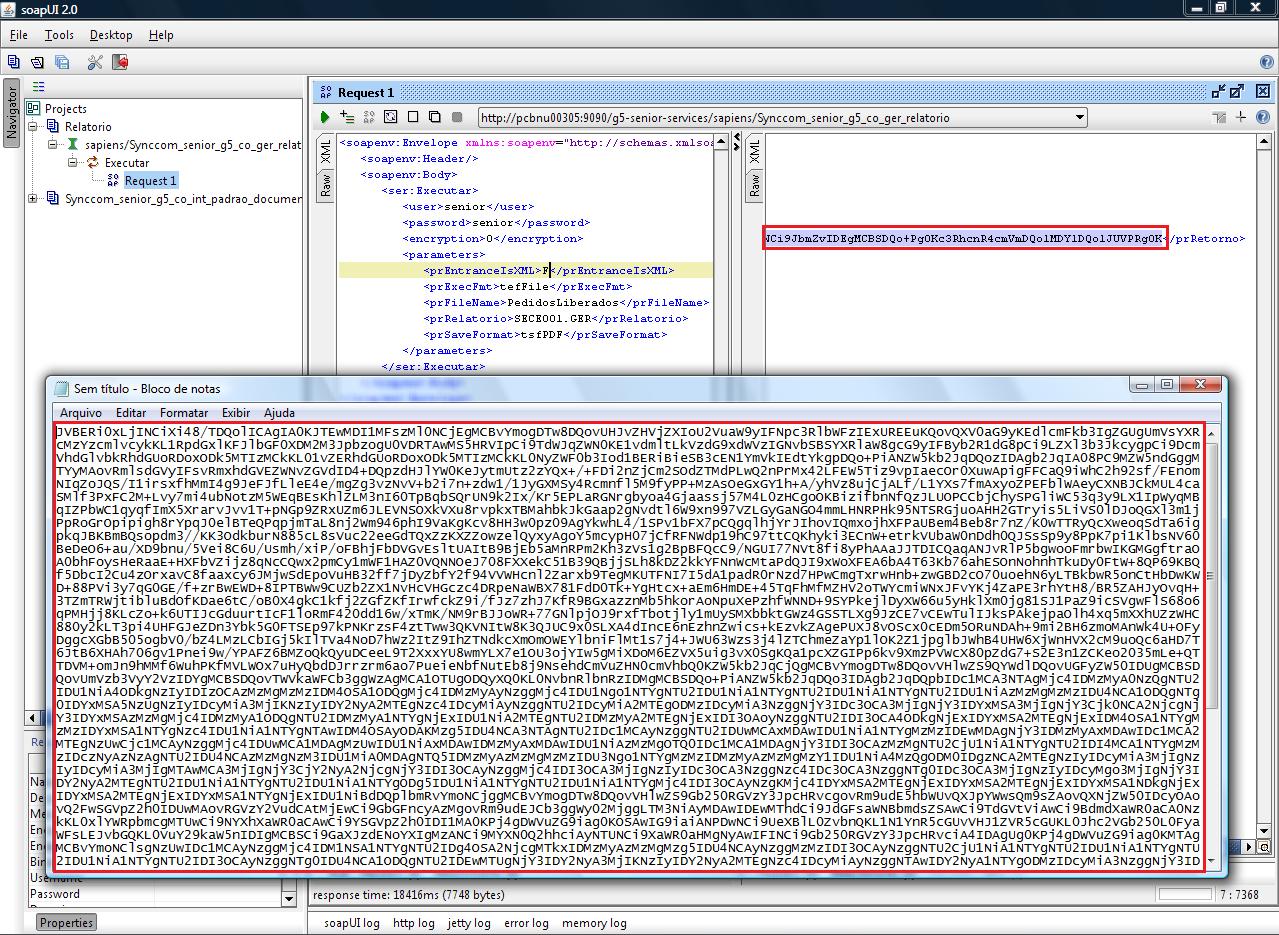Click the Preferences tools icon in main toolbar

tap(95, 62)
